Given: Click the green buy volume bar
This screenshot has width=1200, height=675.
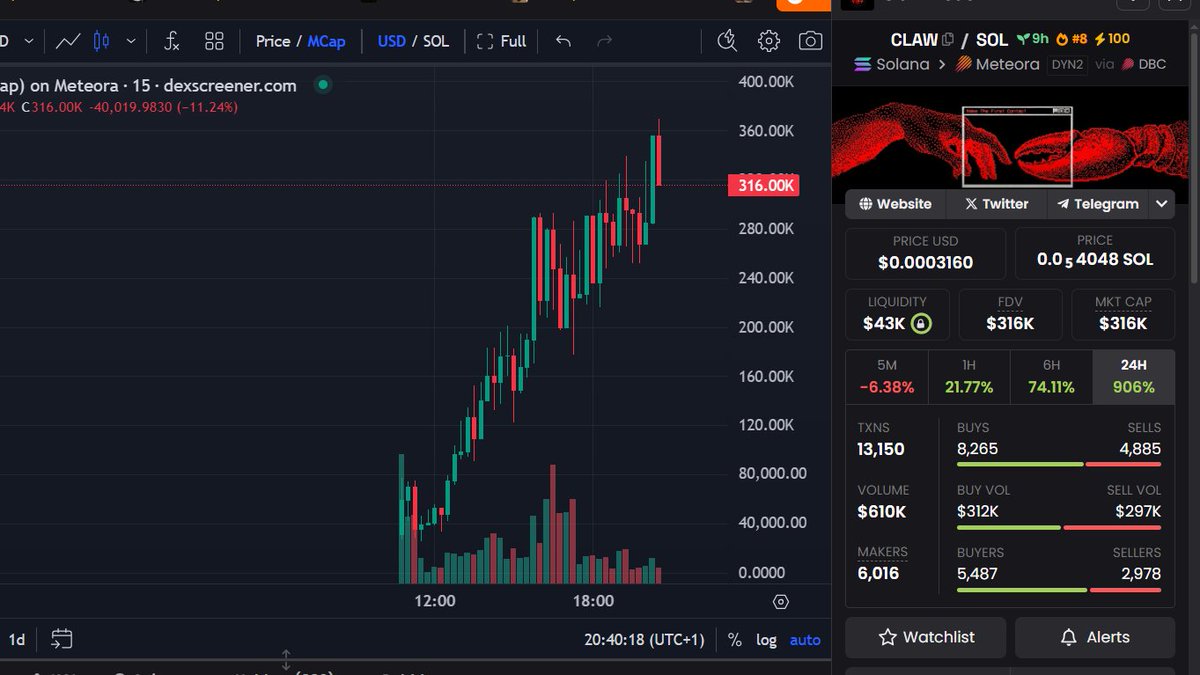Looking at the screenshot, I should (x=1009, y=527).
